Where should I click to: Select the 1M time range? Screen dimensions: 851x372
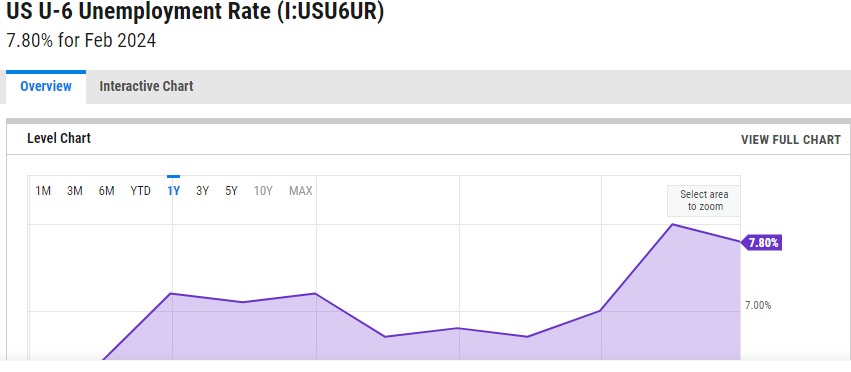coord(43,191)
